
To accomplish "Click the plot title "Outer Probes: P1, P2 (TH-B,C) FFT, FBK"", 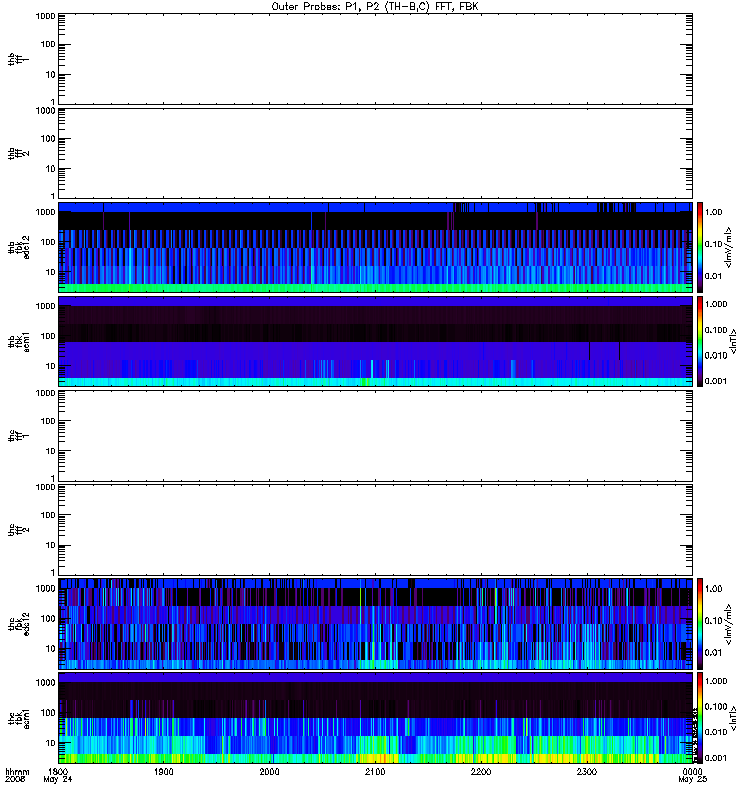I will [x=375, y=7].
